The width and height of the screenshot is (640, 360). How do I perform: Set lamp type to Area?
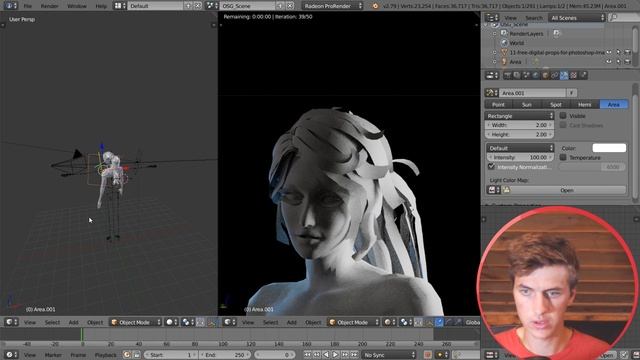[614, 105]
